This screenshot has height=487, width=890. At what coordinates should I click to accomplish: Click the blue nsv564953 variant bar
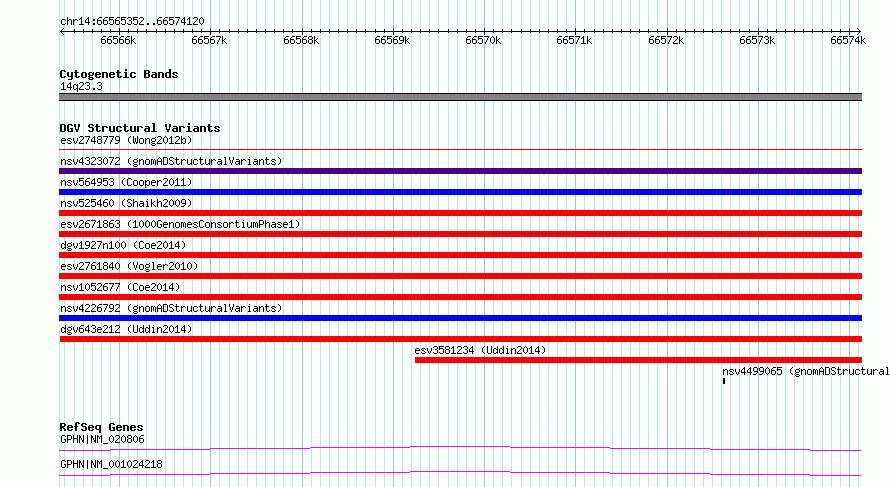(460, 192)
